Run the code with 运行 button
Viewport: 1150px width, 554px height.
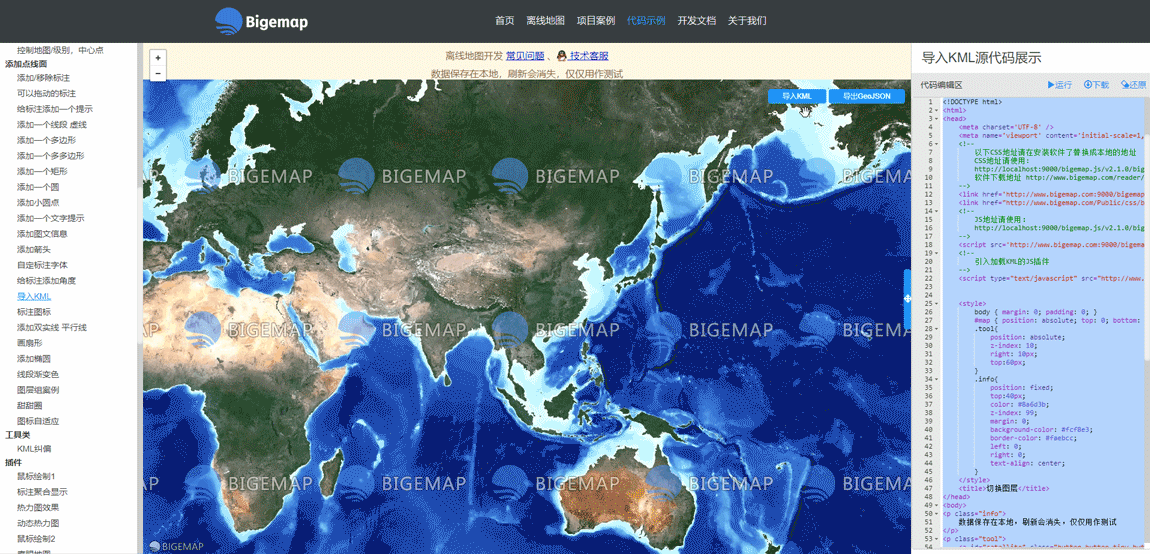(1060, 85)
